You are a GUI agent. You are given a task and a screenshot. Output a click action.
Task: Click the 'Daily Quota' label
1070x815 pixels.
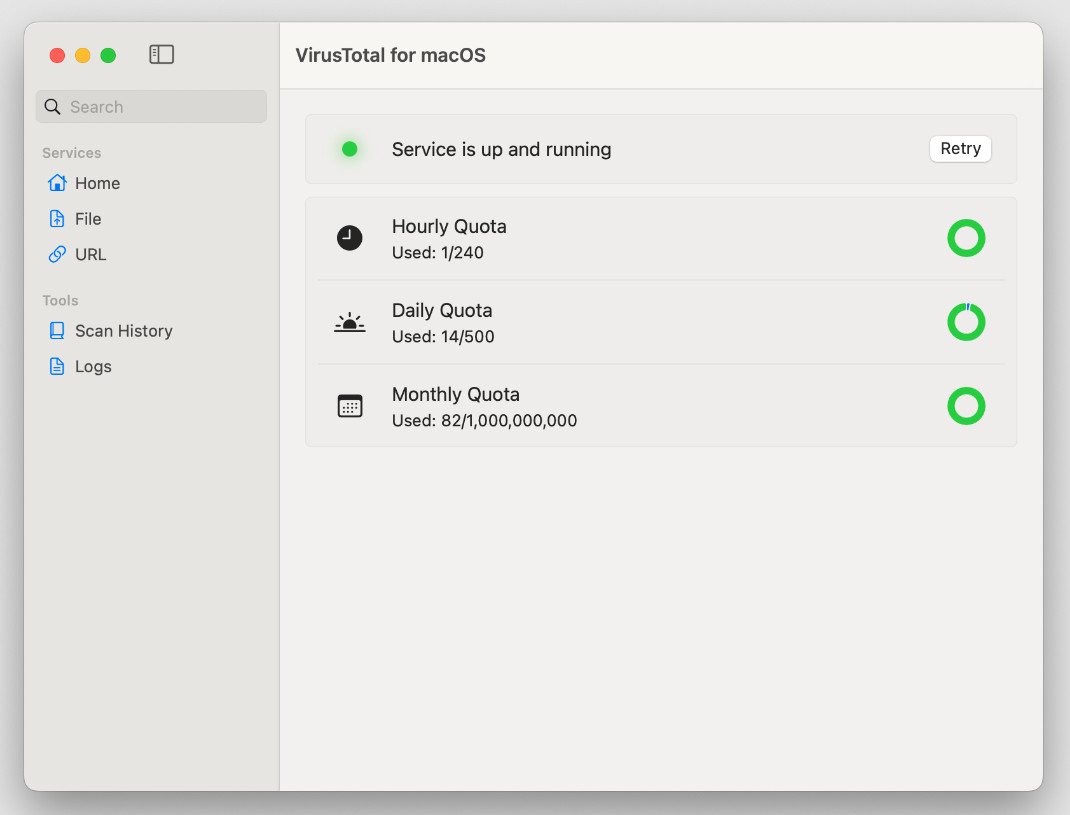click(x=442, y=310)
